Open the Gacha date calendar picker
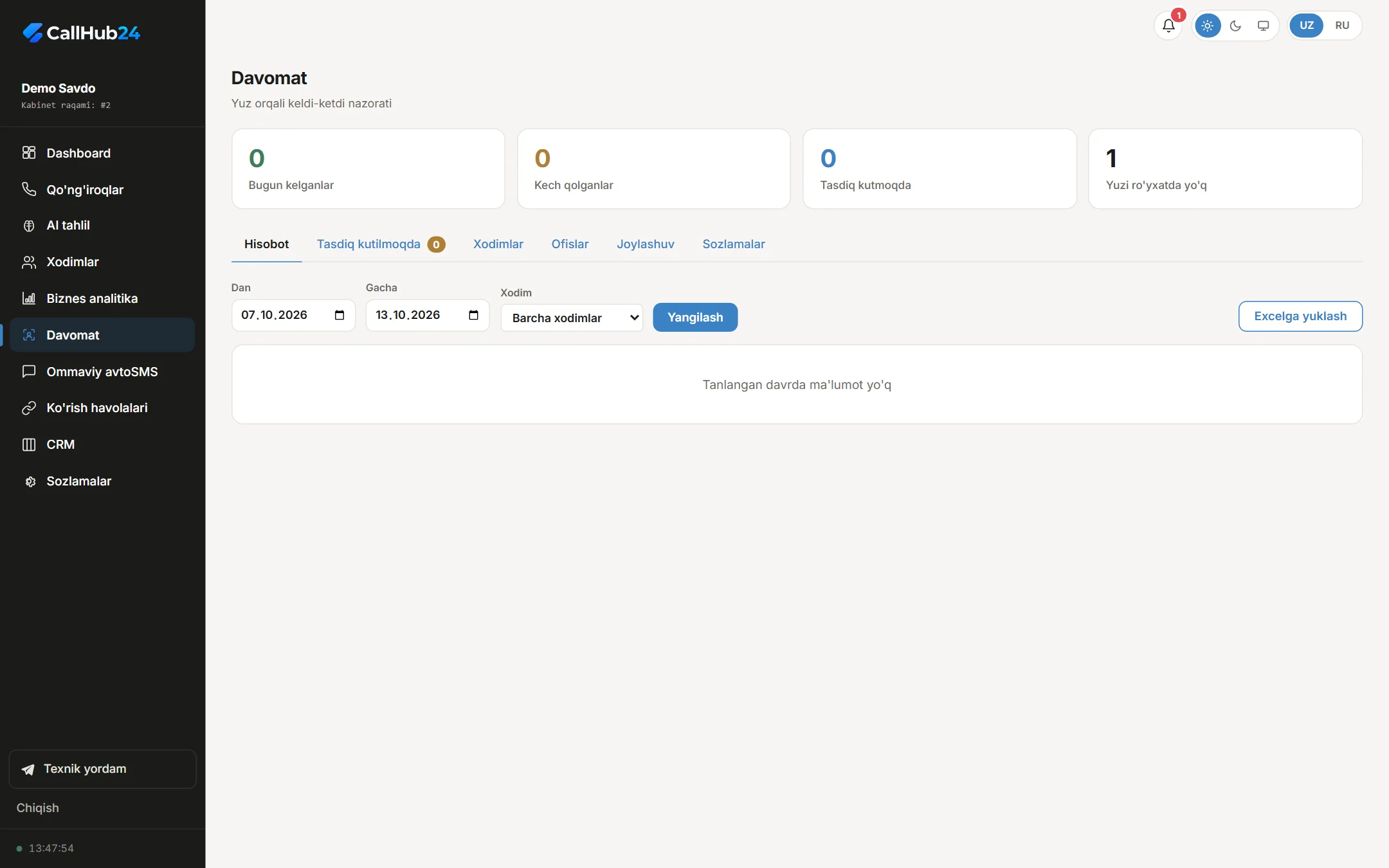1389x868 pixels. click(x=474, y=315)
